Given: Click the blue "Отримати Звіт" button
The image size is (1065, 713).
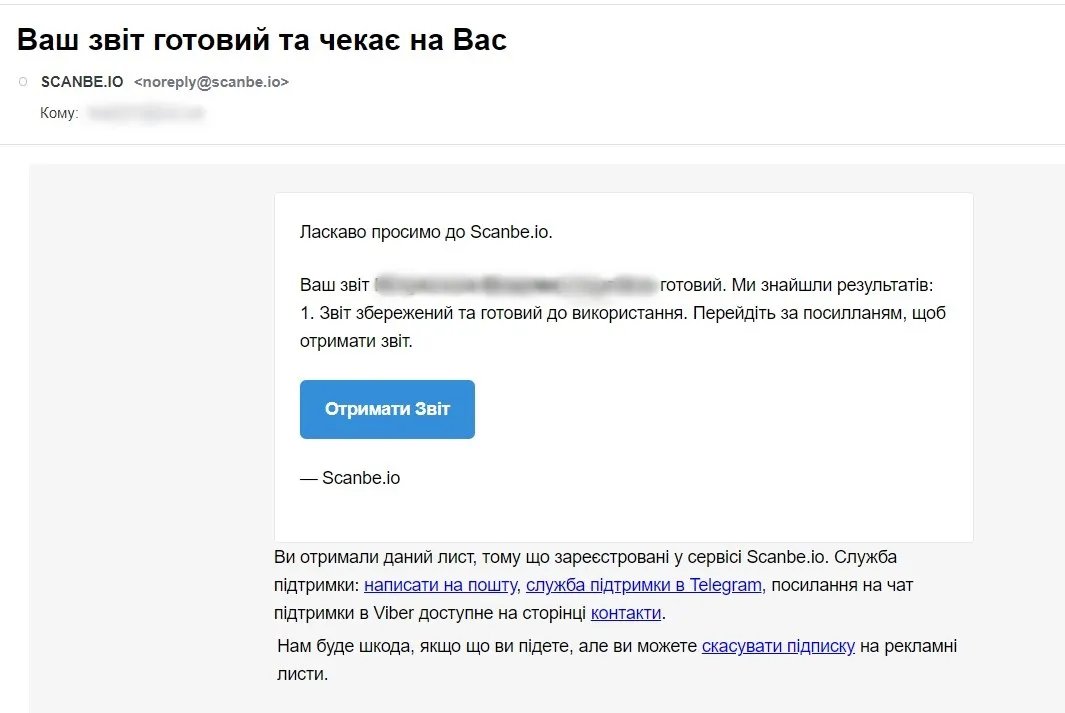Looking at the screenshot, I should 387,409.
